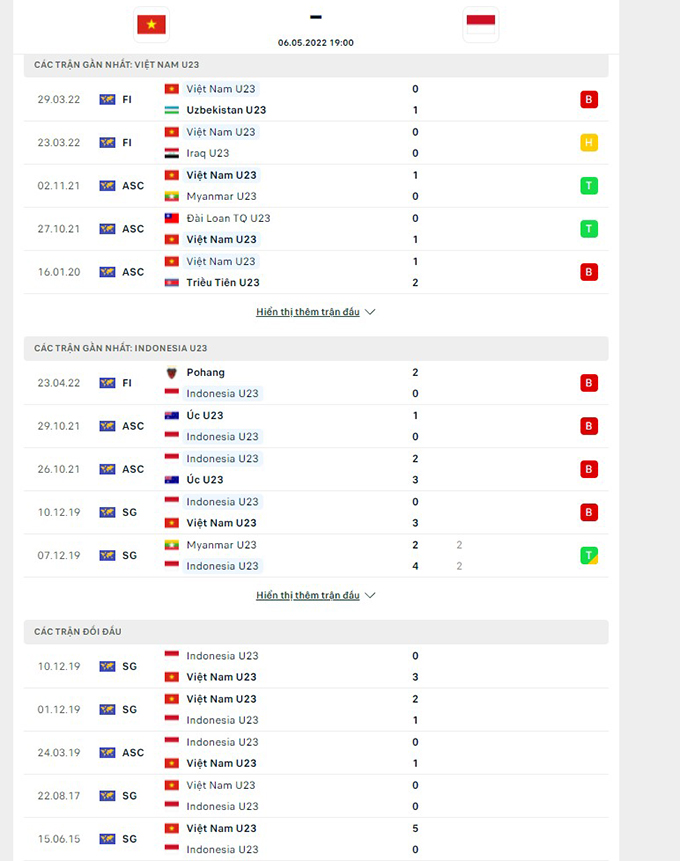Open the Iraq U23 team link
680x861 pixels.
pos(207,153)
